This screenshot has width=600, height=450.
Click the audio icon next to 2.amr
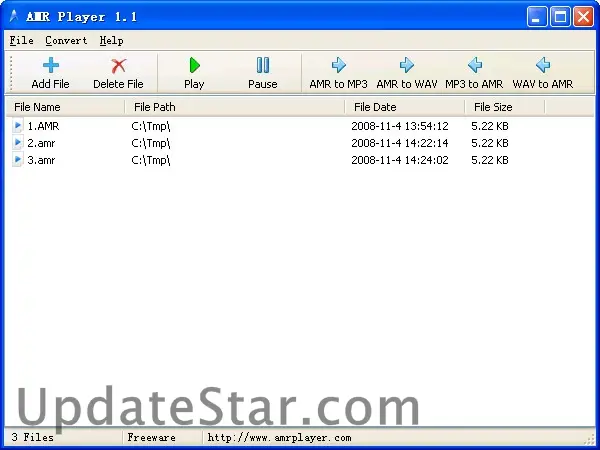pos(17,142)
